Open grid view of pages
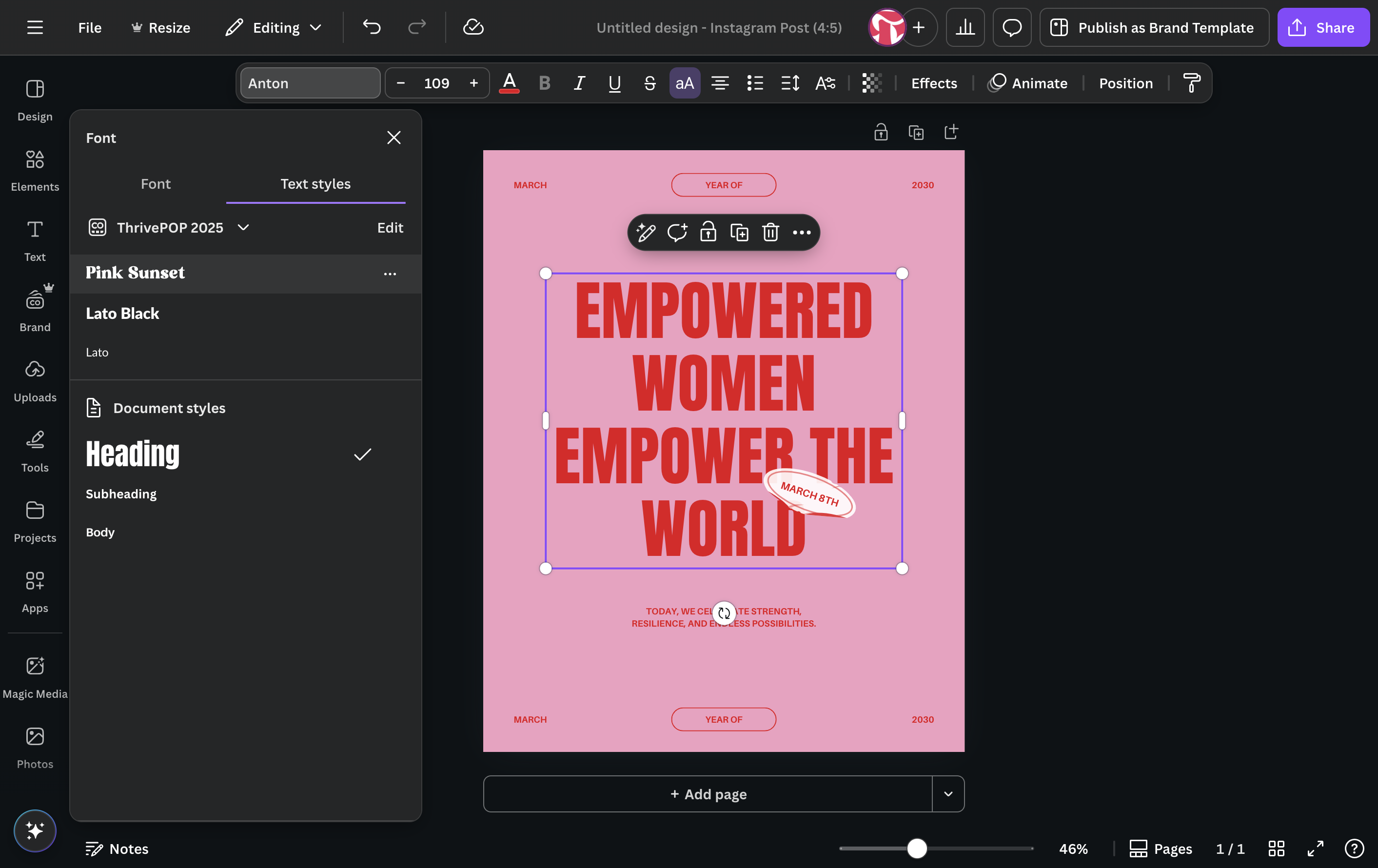The image size is (1378, 868). point(1276,848)
